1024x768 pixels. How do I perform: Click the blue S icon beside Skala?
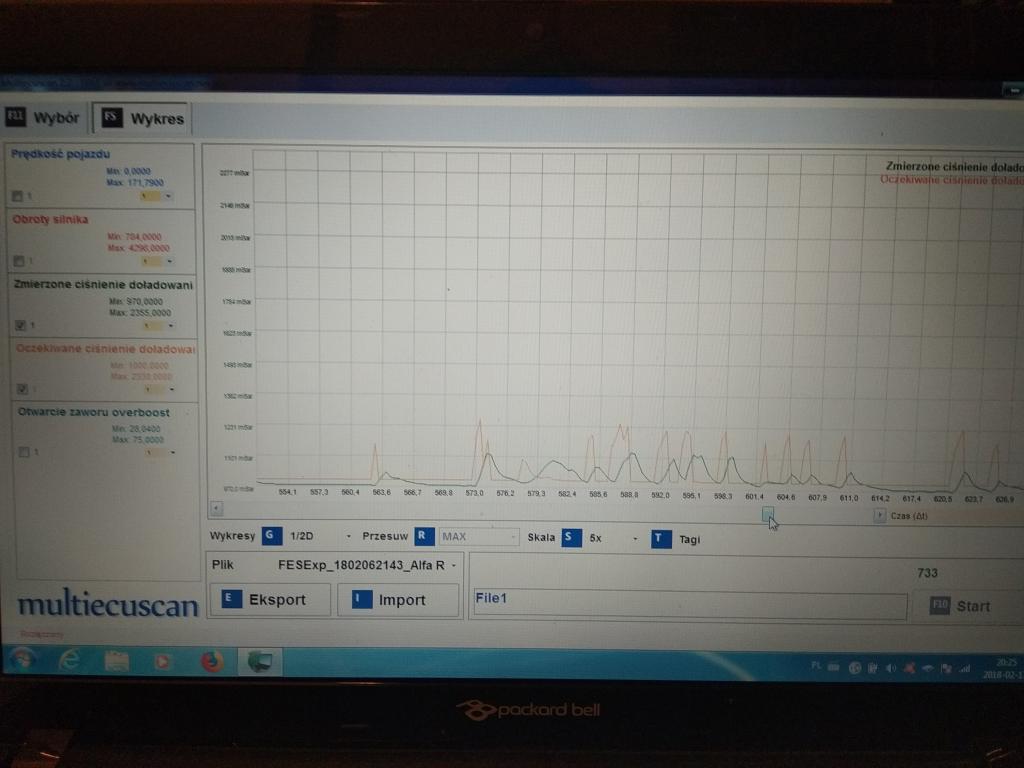click(x=572, y=537)
